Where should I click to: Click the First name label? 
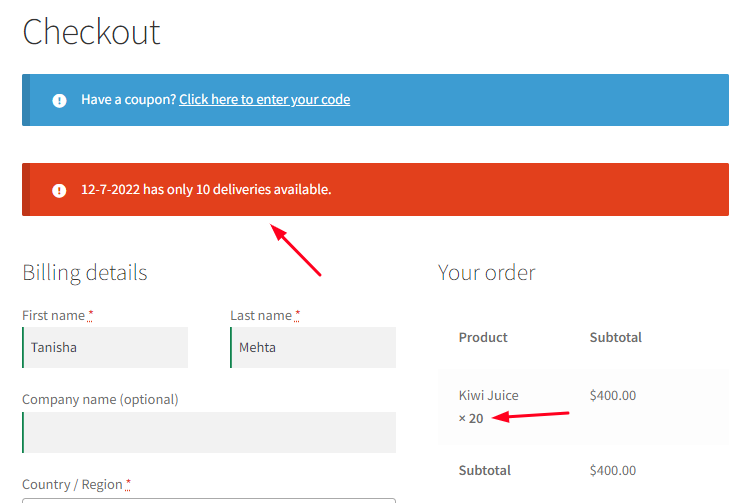[x=54, y=315]
